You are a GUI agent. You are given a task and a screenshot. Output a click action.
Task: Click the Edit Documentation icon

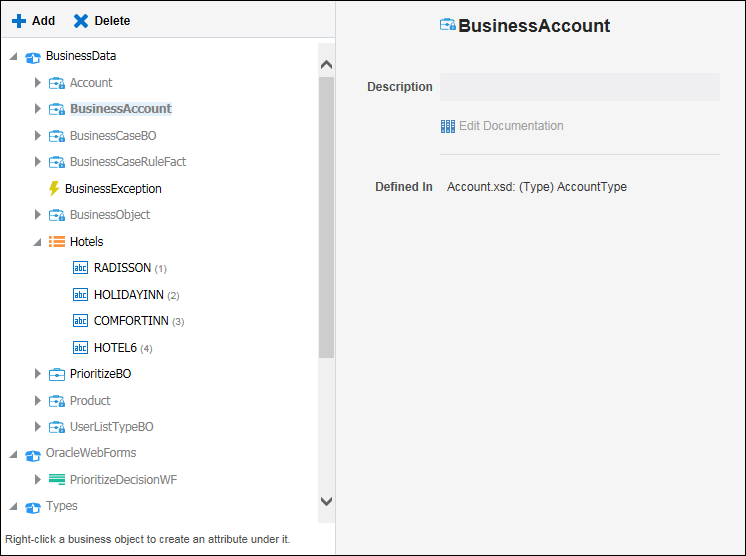(x=448, y=126)
